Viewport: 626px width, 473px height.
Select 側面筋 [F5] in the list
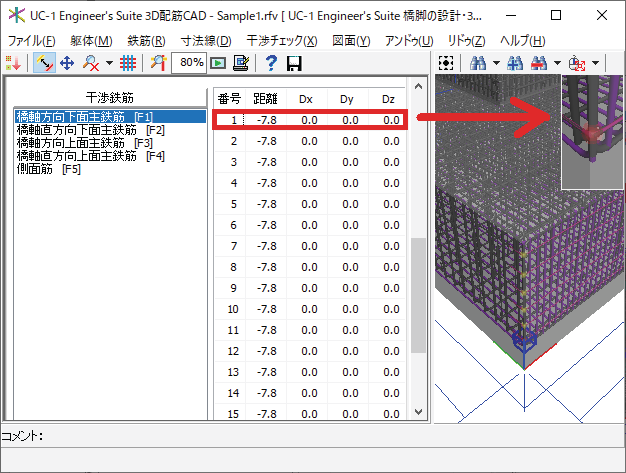(49, 169)
